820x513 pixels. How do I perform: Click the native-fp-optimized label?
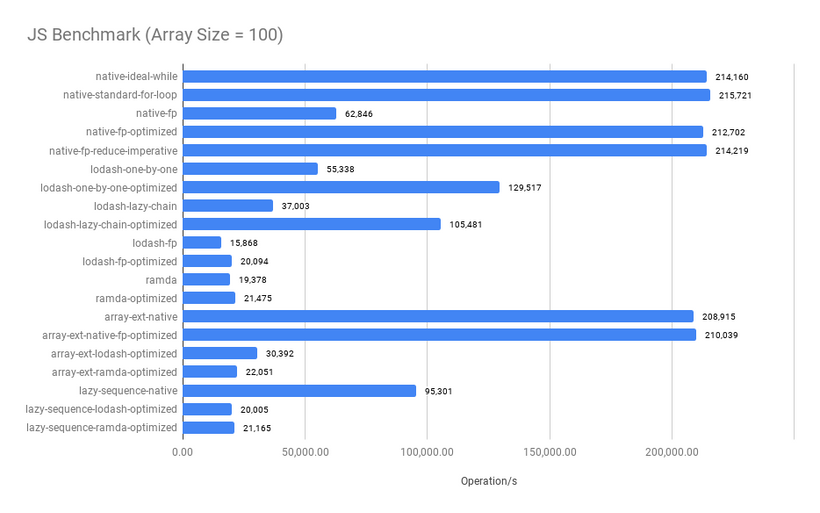(x=131, y=132)
